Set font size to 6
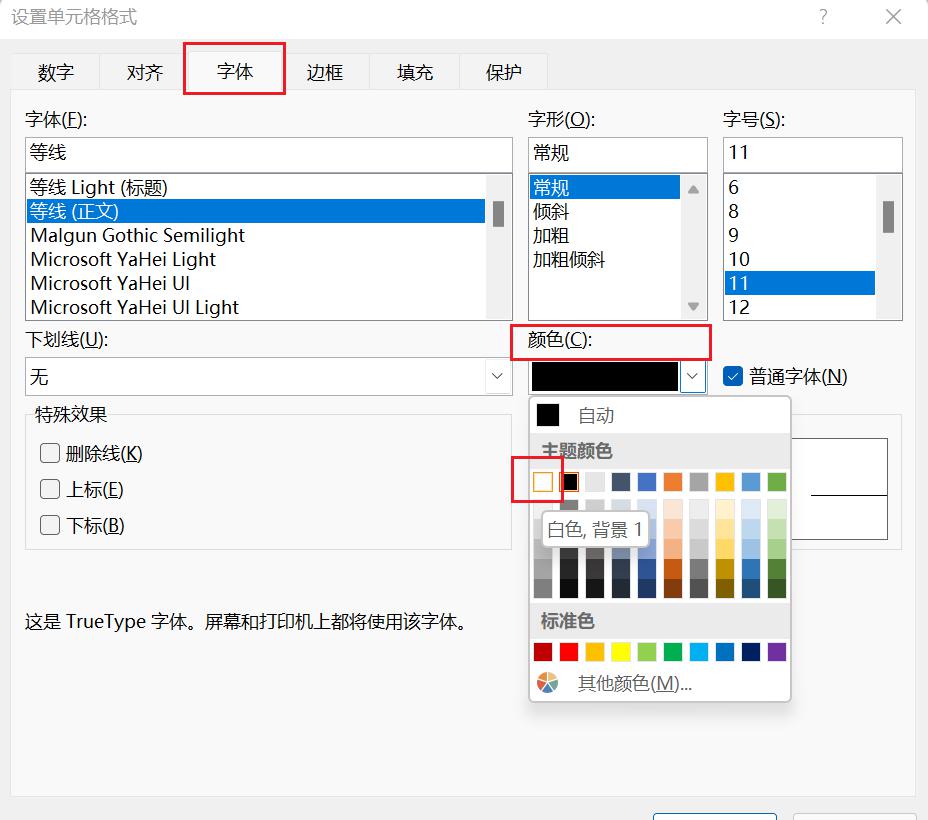 800,187
